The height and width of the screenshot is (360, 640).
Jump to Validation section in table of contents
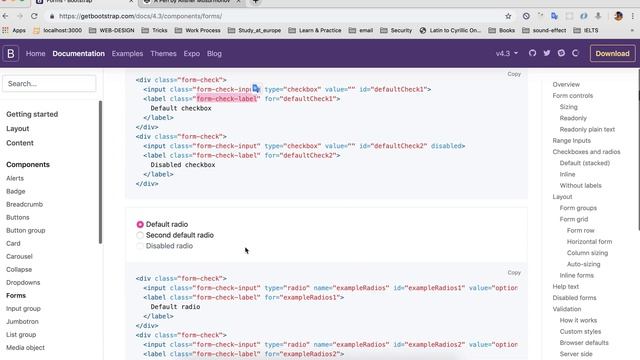coord(567,309)
